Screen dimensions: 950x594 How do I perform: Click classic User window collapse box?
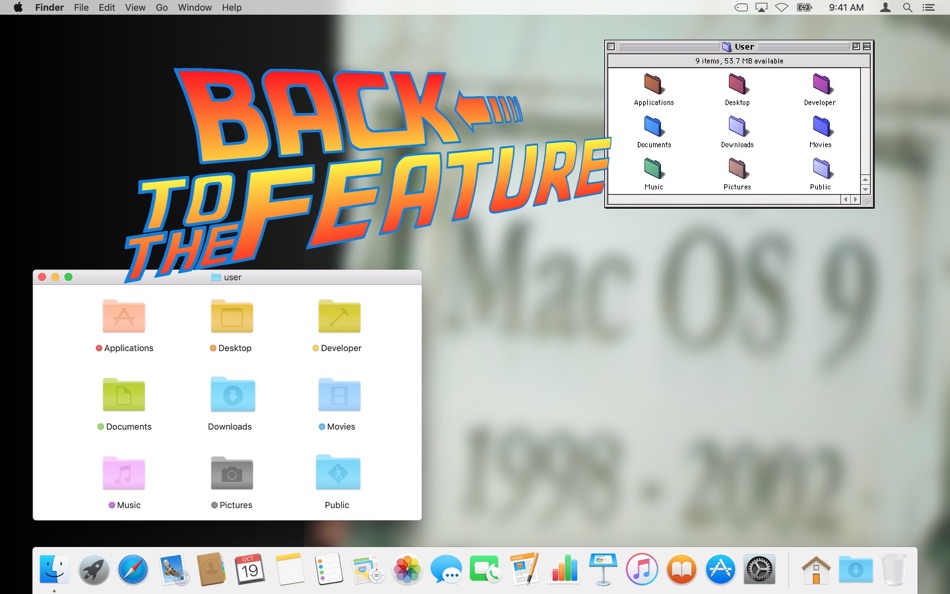click(x=866, y=47)
